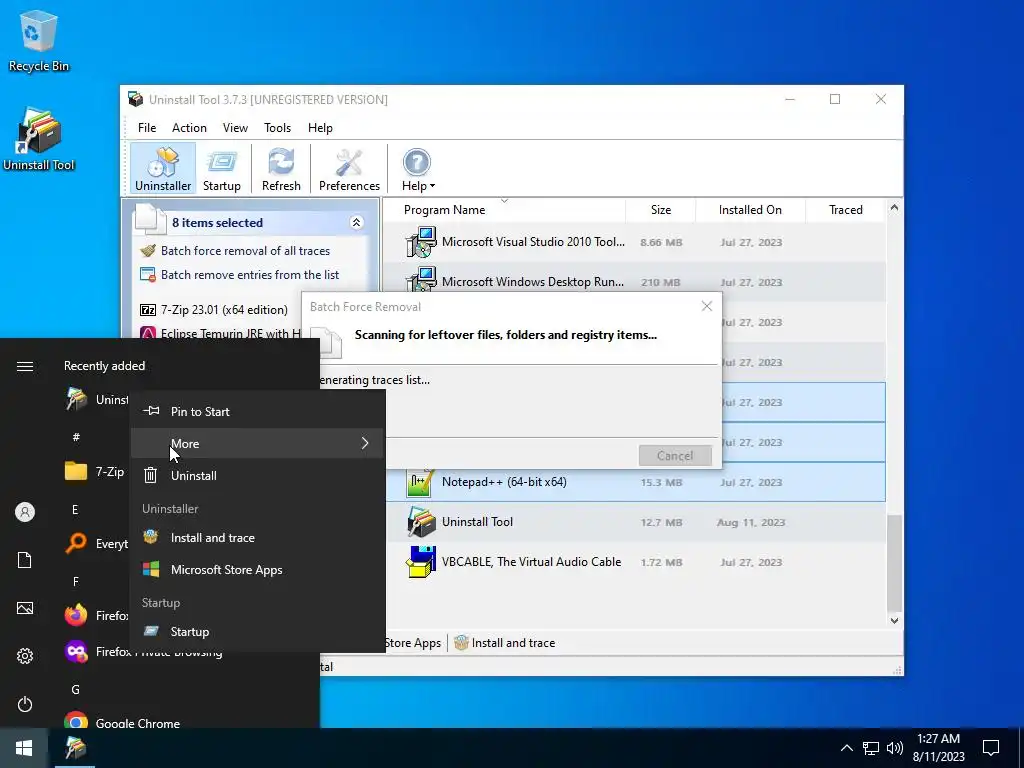Screen dimensions: 1024x768
Task: Select Microsoft Windows Desktop Runtime row
Action: pos(635,282)
